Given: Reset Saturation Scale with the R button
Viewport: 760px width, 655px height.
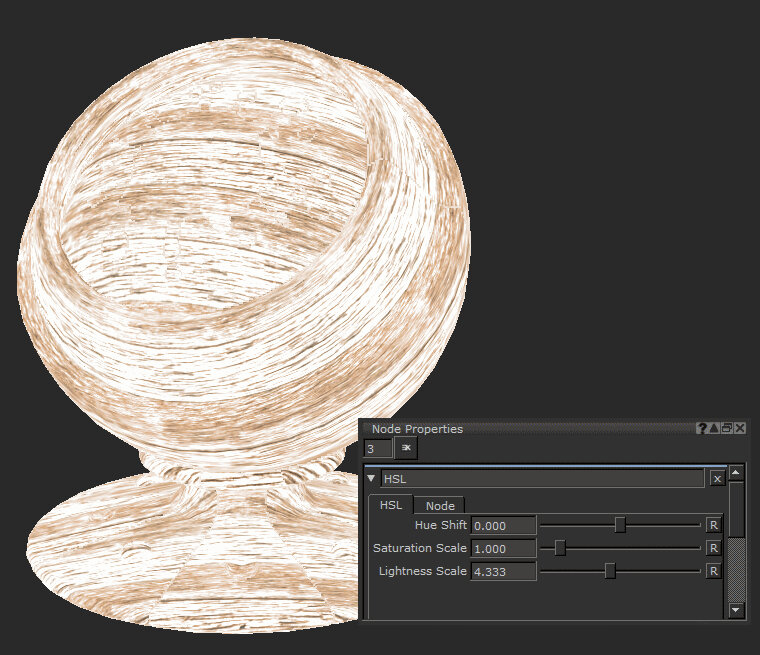Looking at the screenshot, I should tap(714, 548).
